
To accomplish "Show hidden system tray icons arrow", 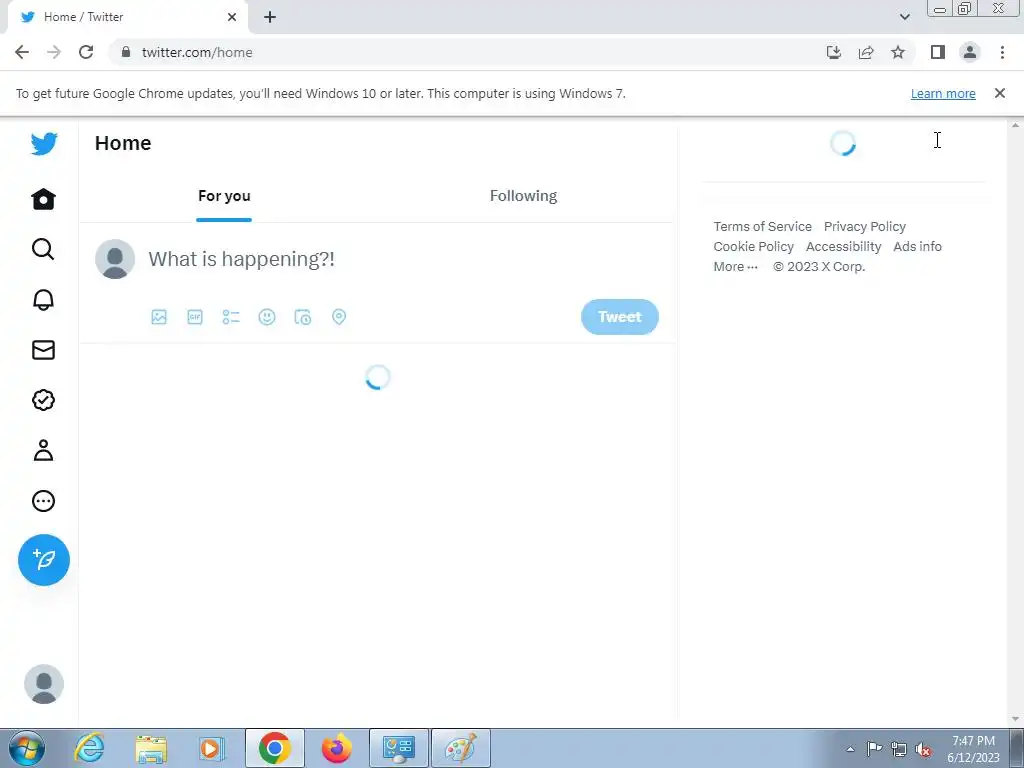I will (x=850, y=749).
